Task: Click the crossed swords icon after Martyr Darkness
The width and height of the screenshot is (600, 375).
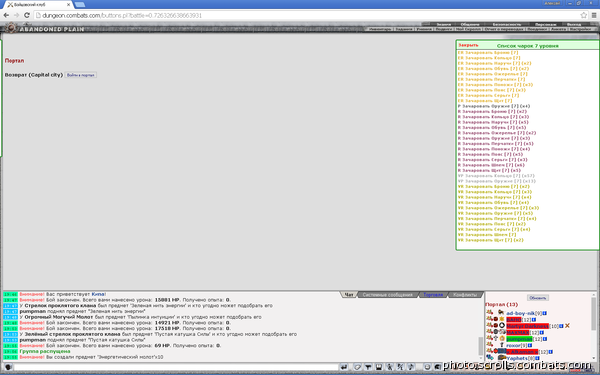Action: (x=567, y=326)
